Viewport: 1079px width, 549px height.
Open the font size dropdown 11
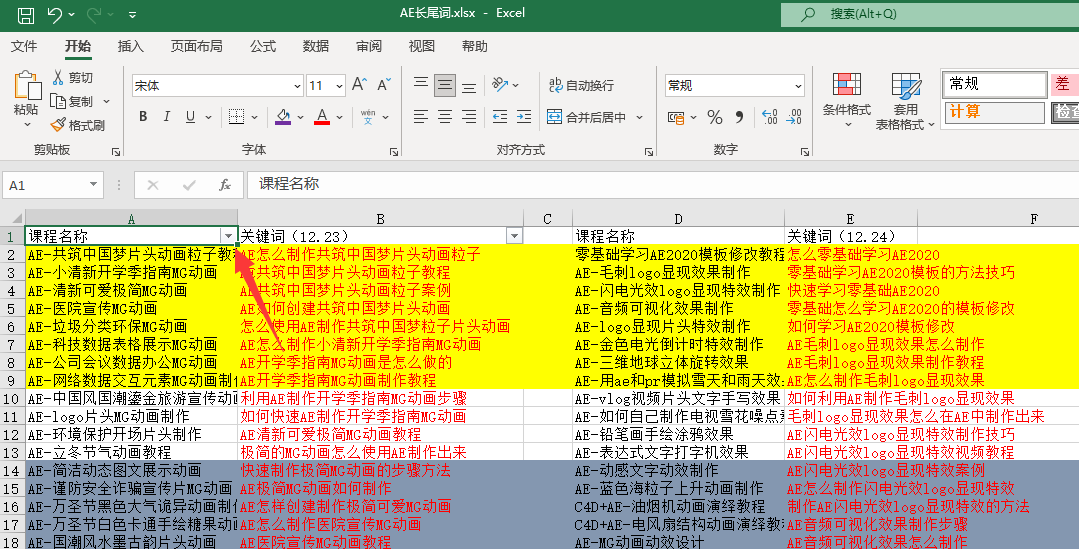(339, 86)
